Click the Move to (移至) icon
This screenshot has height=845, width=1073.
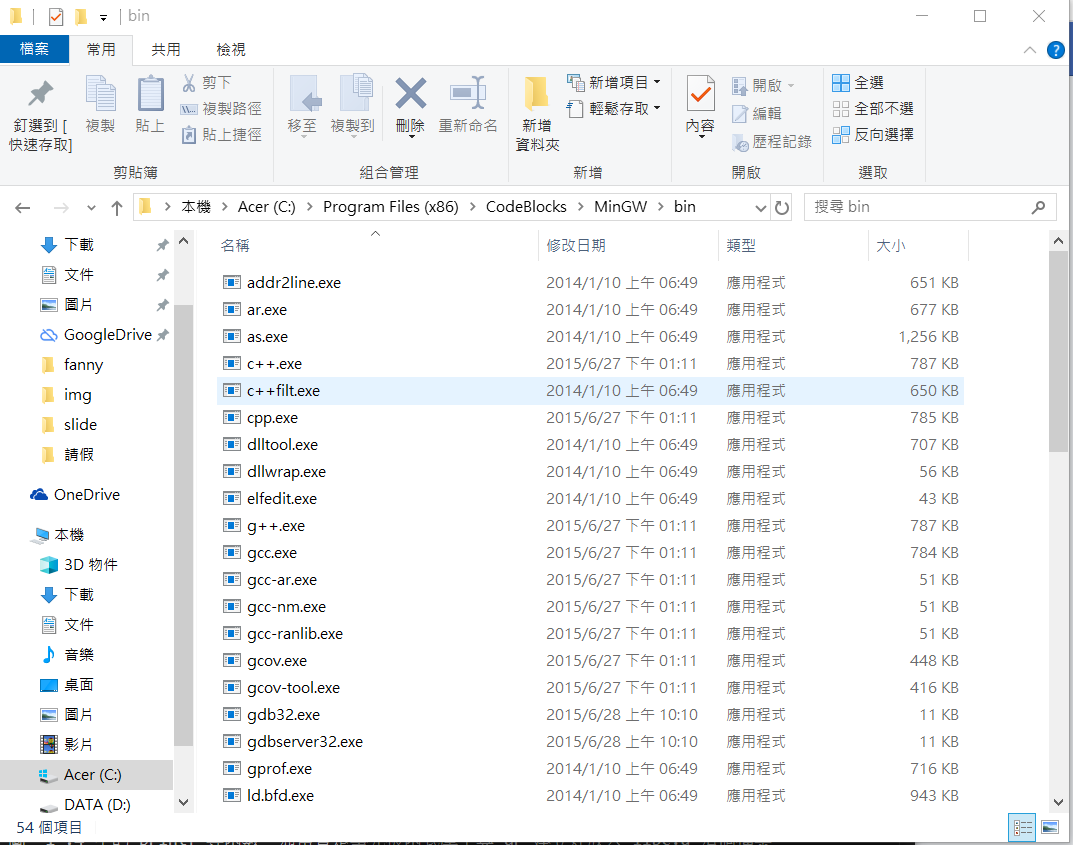303,96
